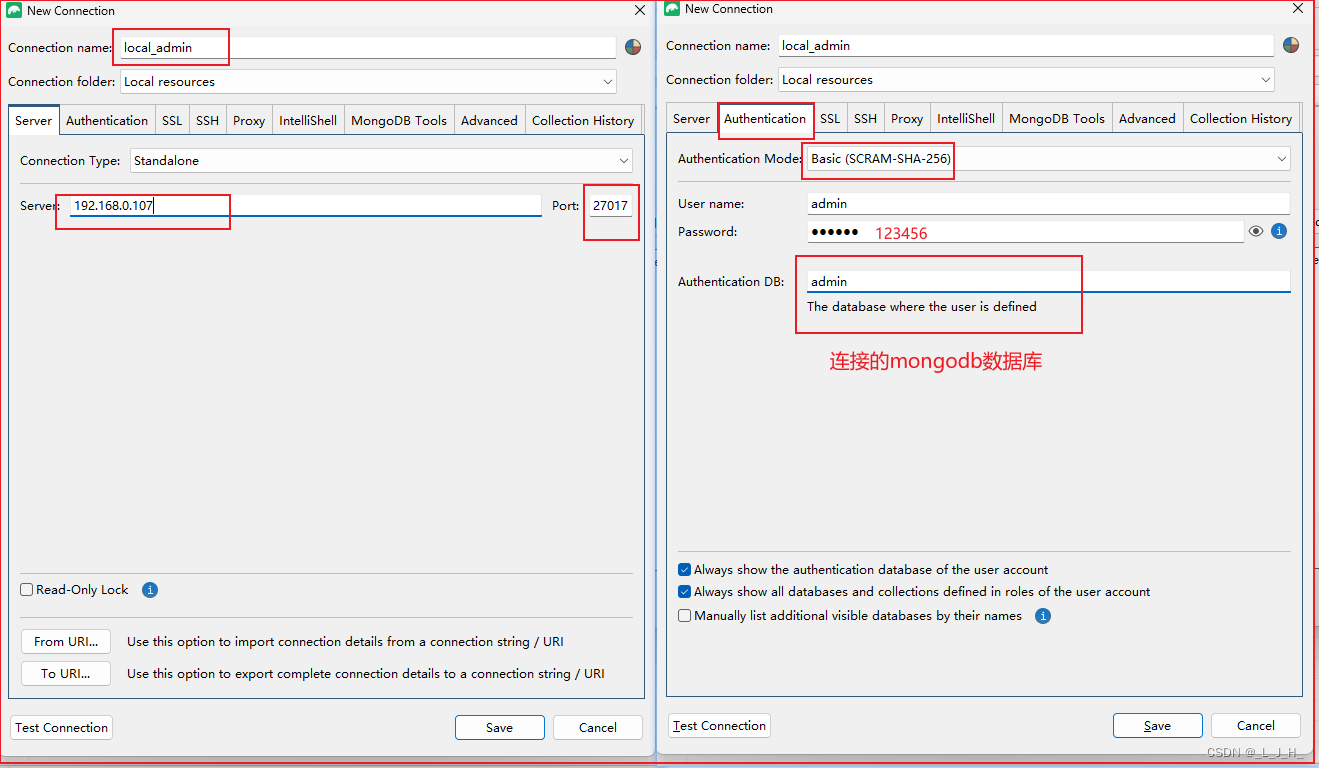
Task: Click the To URI... button
Action: click(x=66, y=674)
